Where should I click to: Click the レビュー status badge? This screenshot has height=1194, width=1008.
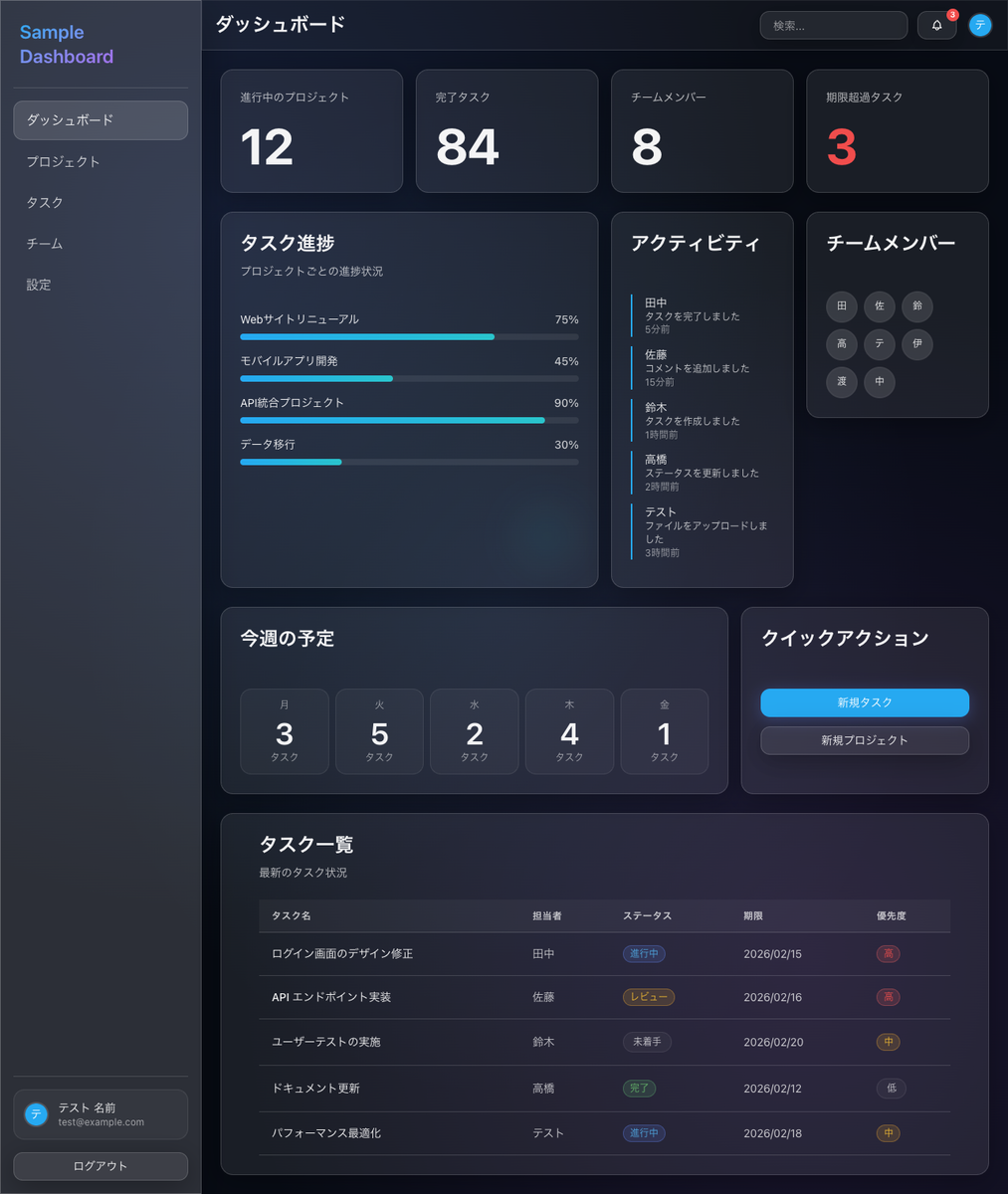[x=649, y=997]
